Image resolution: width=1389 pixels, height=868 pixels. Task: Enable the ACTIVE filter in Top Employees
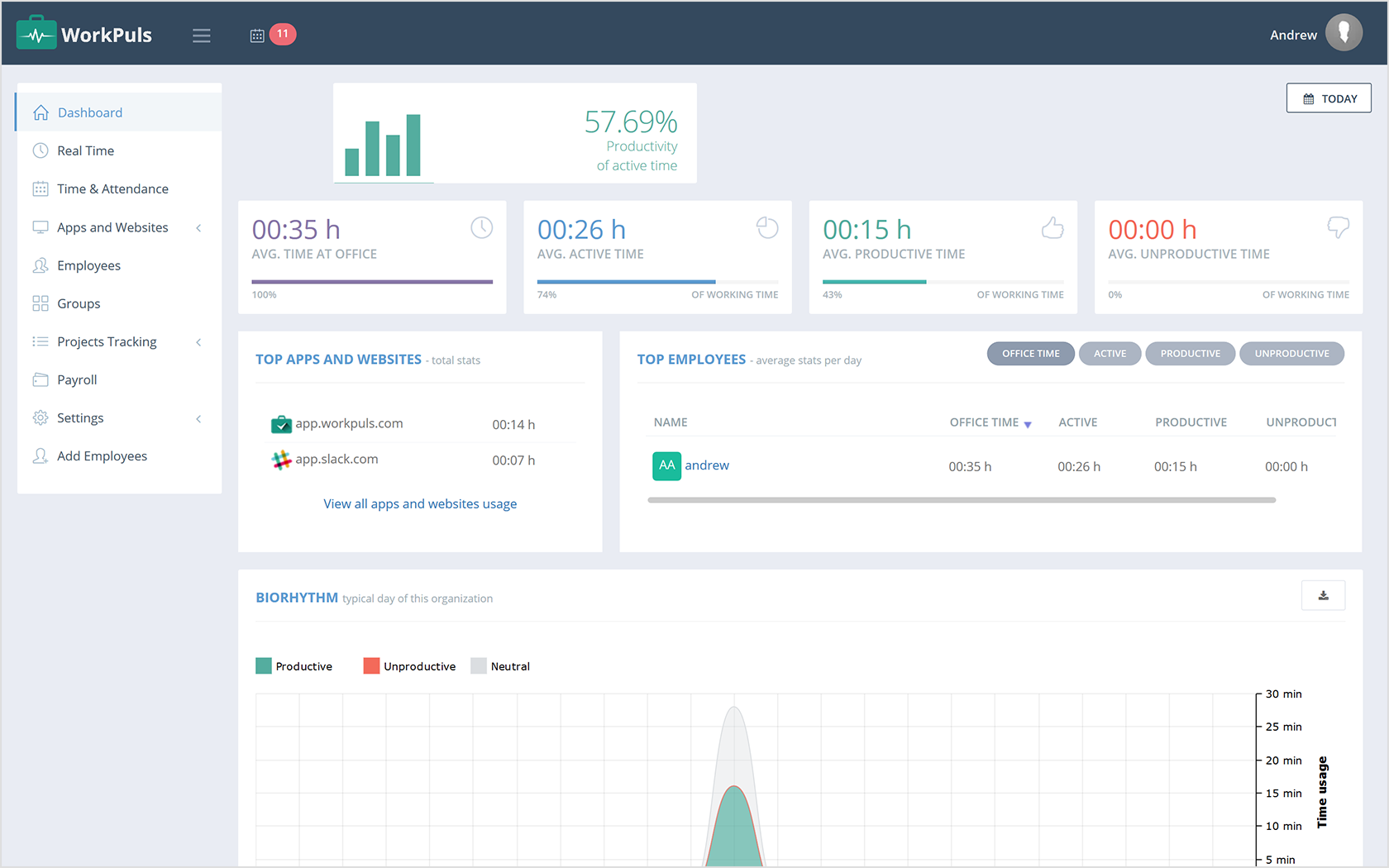pyautogui.click(x=1110, y=353)
